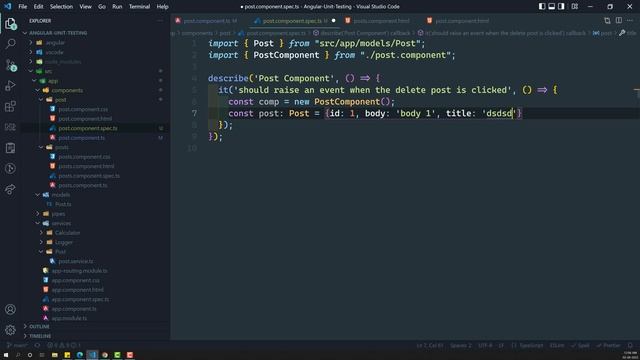This screenshot has height=360, width=640.
Task: Toggle the secondary side bar layout button
Action: pos(562,7)
